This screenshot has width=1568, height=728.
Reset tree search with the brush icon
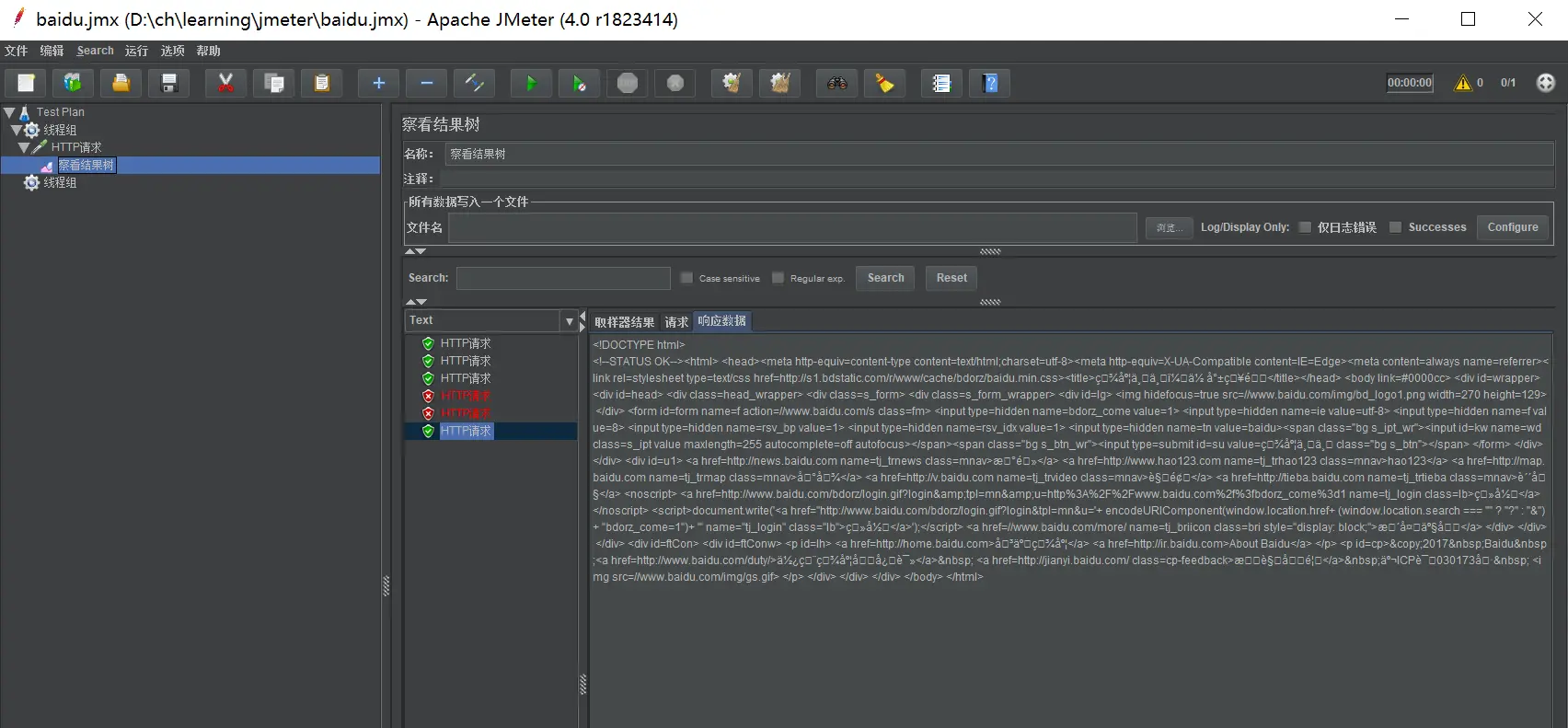[884, 83]
